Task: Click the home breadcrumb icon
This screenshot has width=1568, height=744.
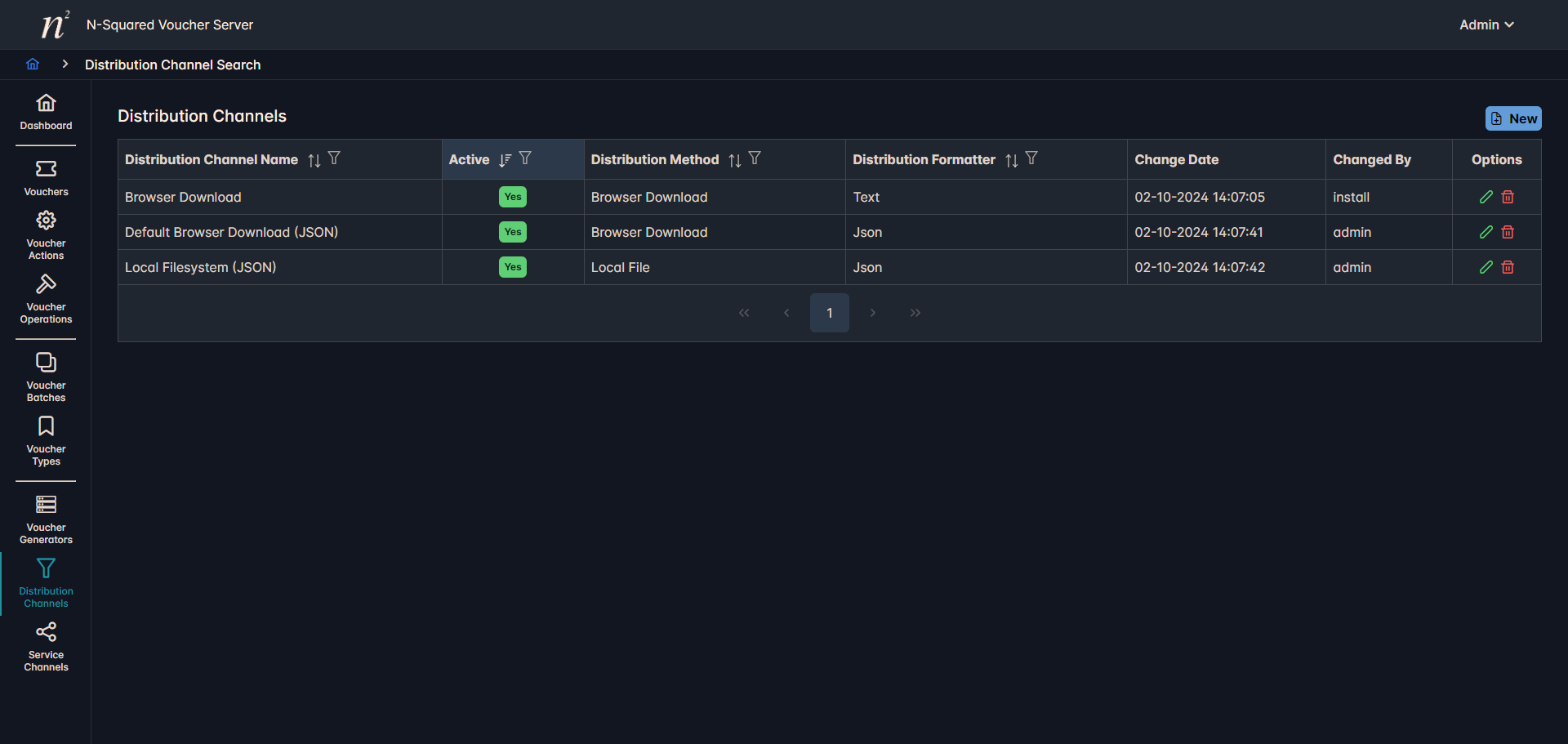Action: coord(33,65)
